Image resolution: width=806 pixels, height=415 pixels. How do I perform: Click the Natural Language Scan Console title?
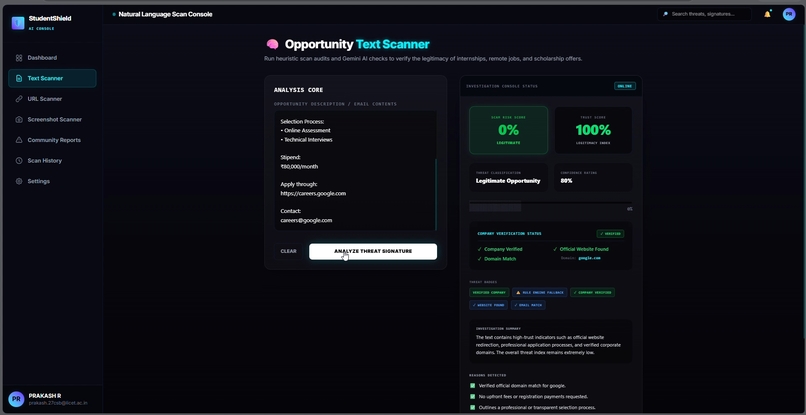click(165, 14)
